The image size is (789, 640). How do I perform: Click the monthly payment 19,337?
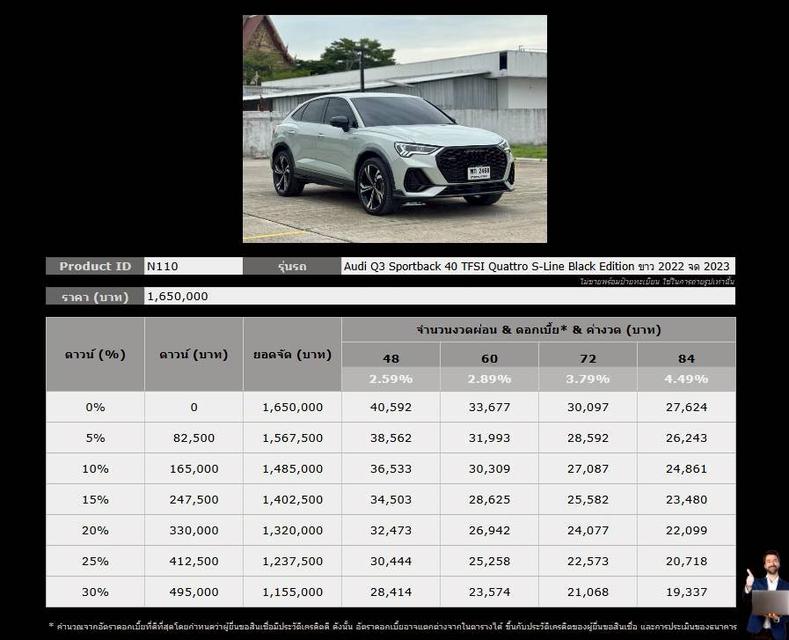pyautogui.click(x=686, y=592)
